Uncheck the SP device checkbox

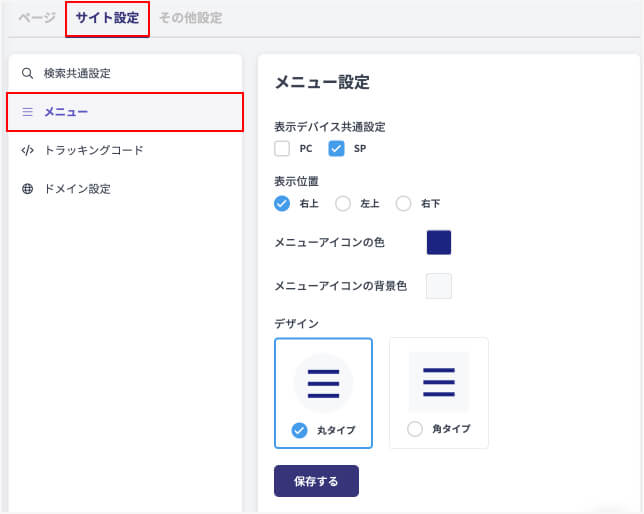tap(336, 149)
